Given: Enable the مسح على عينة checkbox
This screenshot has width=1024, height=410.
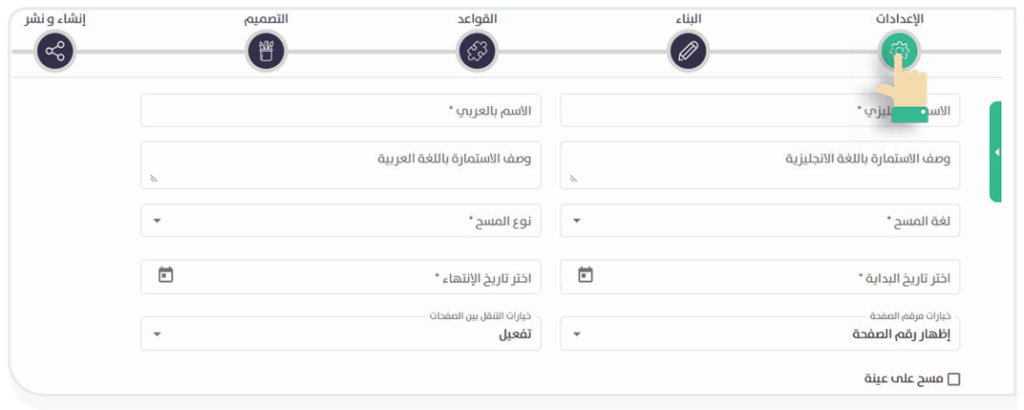Looking at the screenshot, I should click(x=953, y=379).
